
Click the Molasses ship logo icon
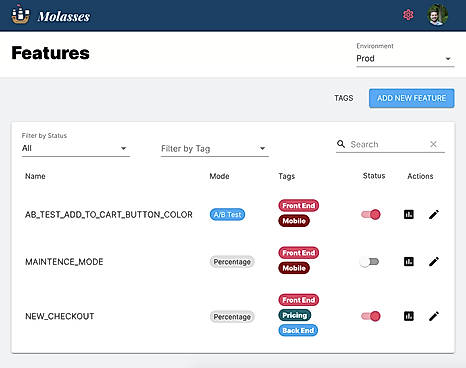(20, 15)
